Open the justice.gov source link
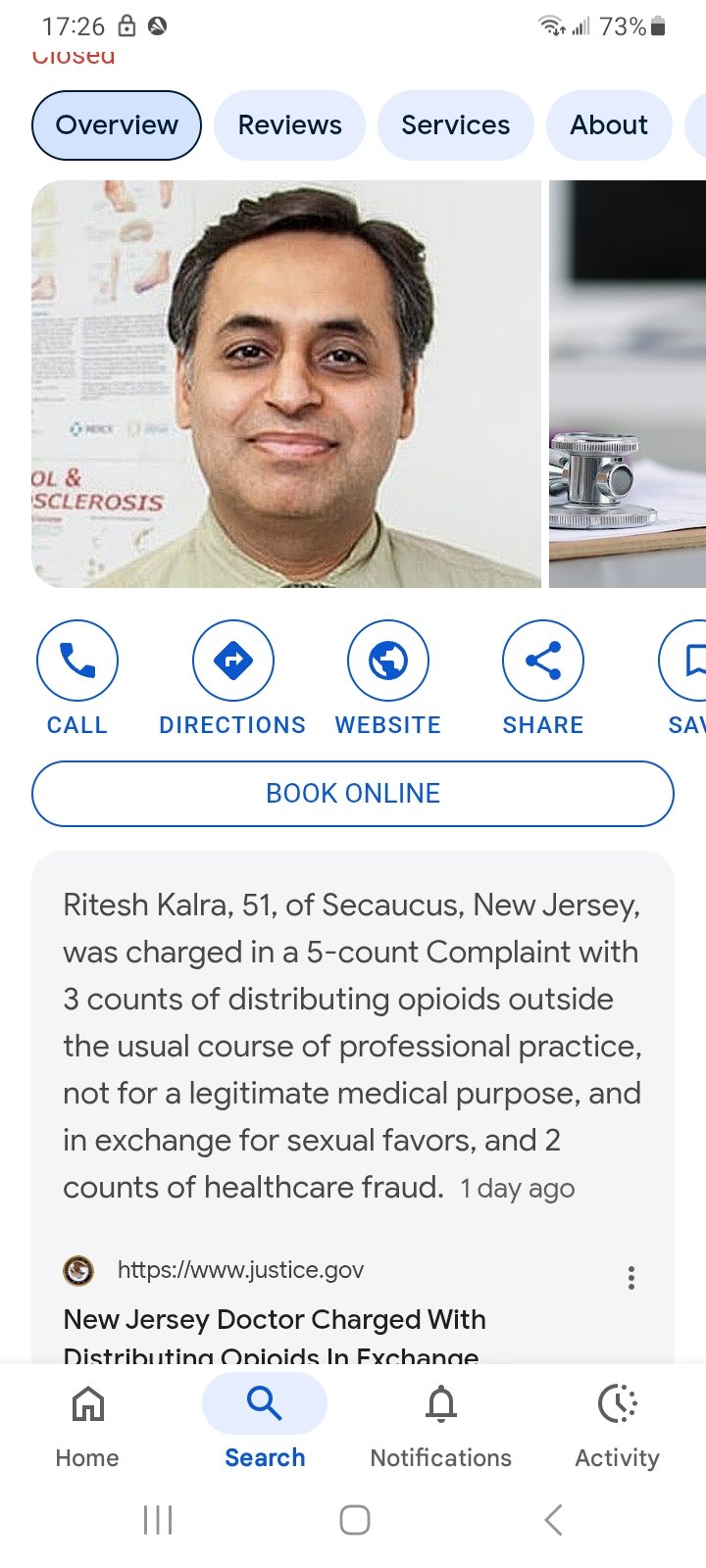 coord(240,1270)
